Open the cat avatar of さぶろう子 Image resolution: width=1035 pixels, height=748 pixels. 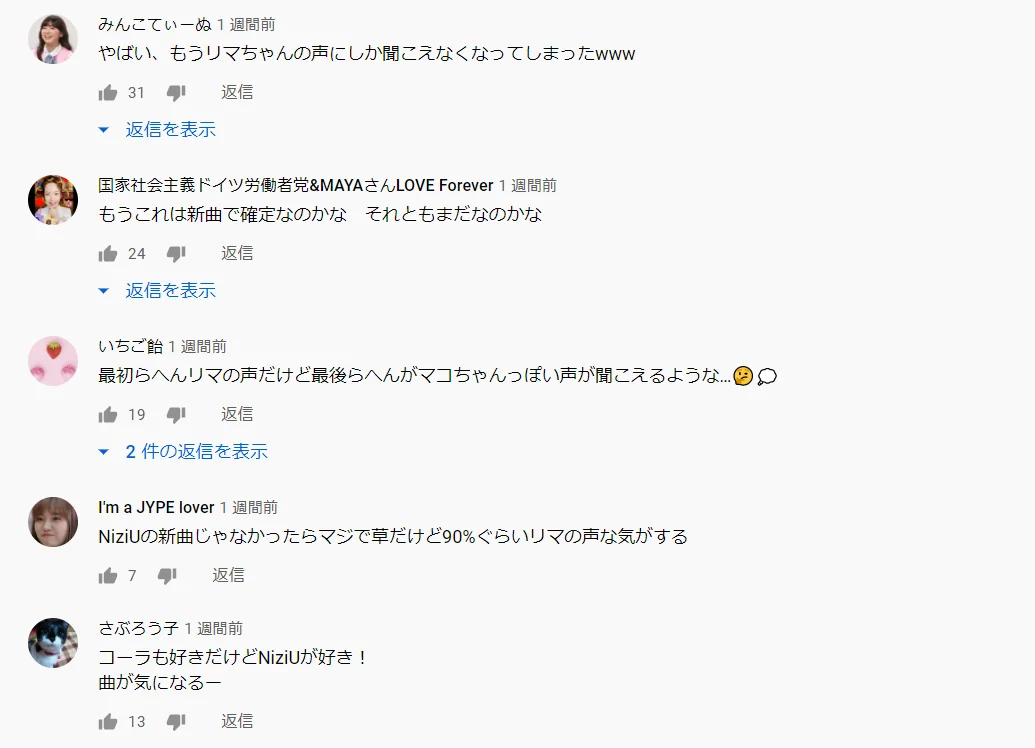pos(53,643)
